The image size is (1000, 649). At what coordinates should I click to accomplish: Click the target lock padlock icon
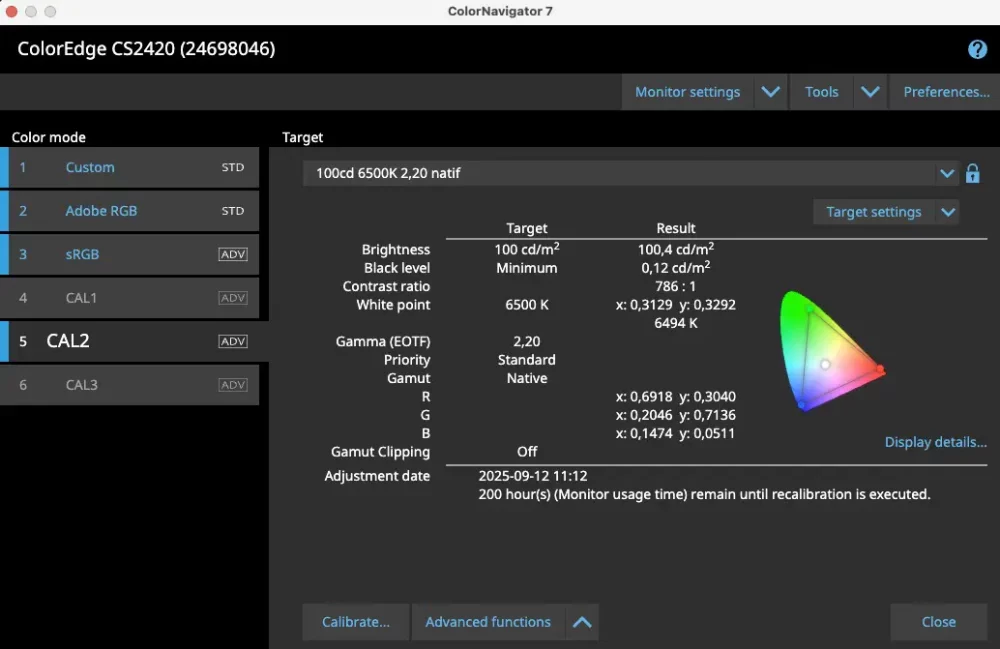coord(973,173)
